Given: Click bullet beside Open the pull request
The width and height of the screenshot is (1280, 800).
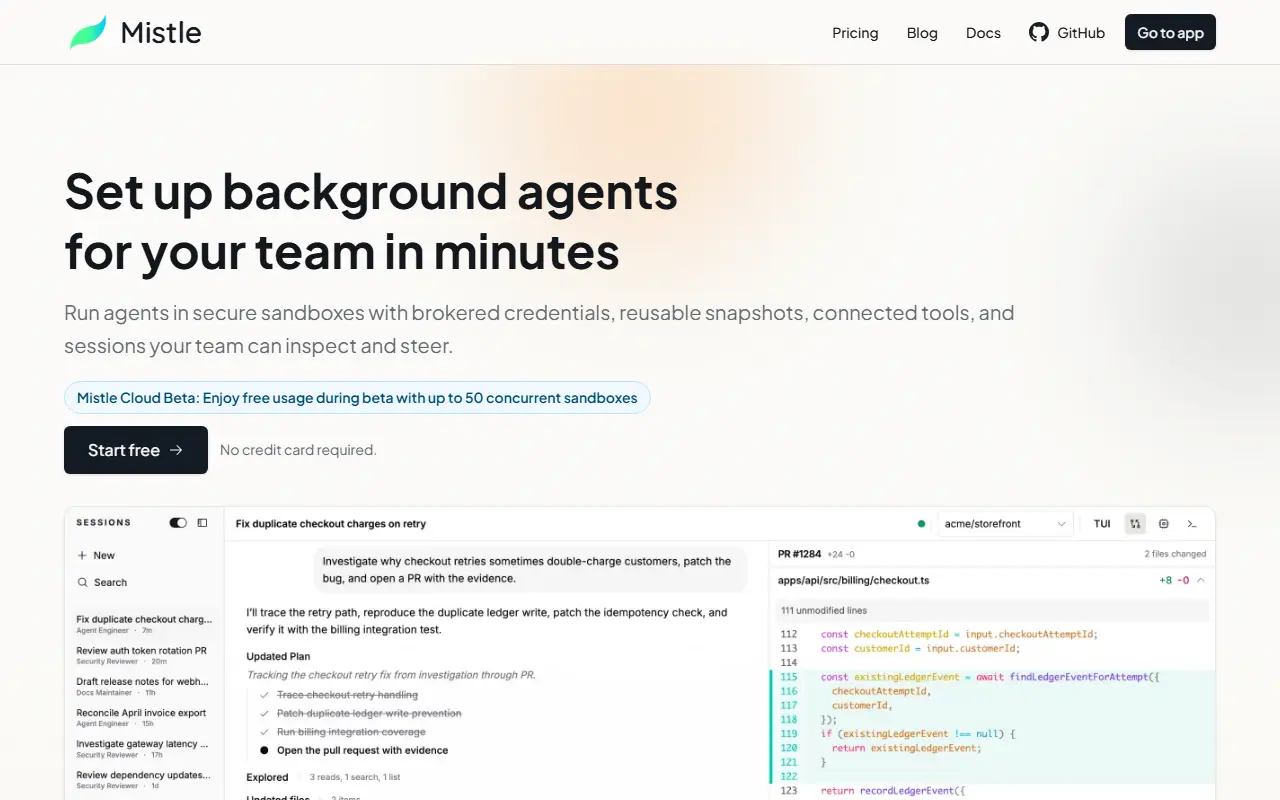Looking at the screenshot, I should tap(265, 750).
